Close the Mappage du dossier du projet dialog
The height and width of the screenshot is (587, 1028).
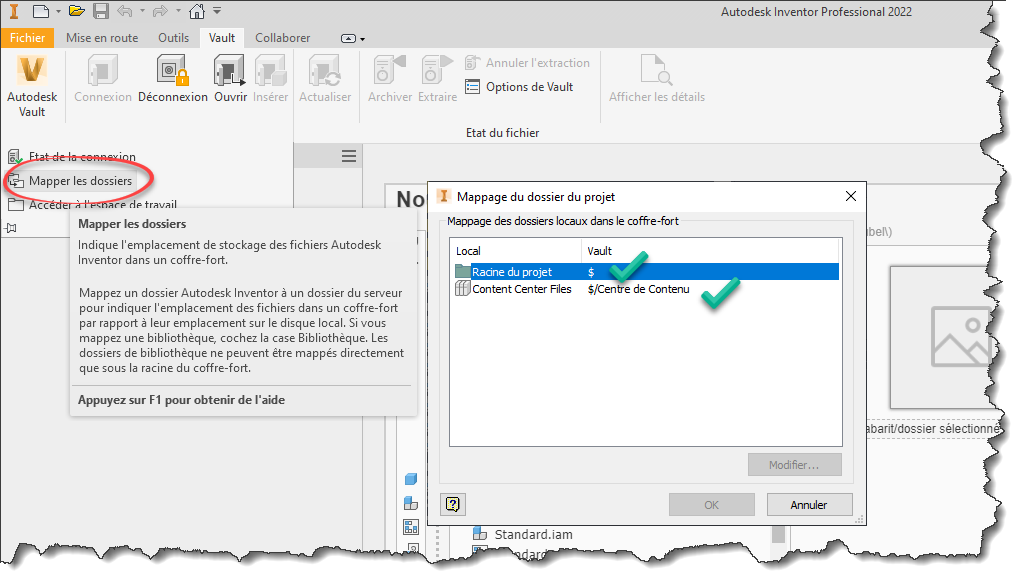click(850, 196)
